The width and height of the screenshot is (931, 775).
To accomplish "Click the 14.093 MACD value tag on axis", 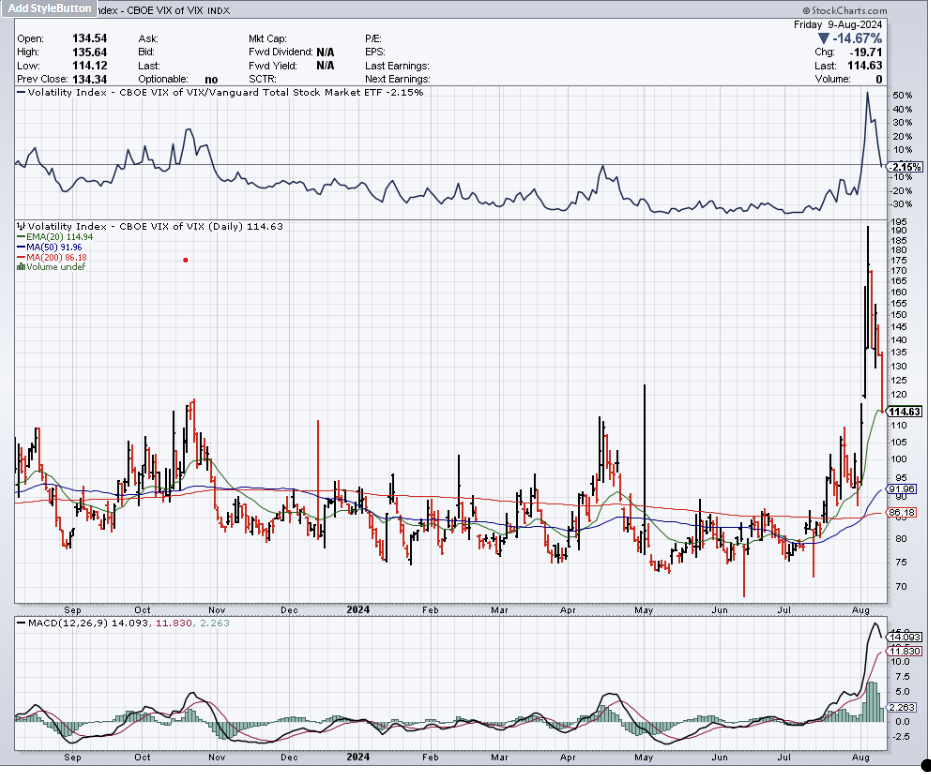I will point(905,637).
